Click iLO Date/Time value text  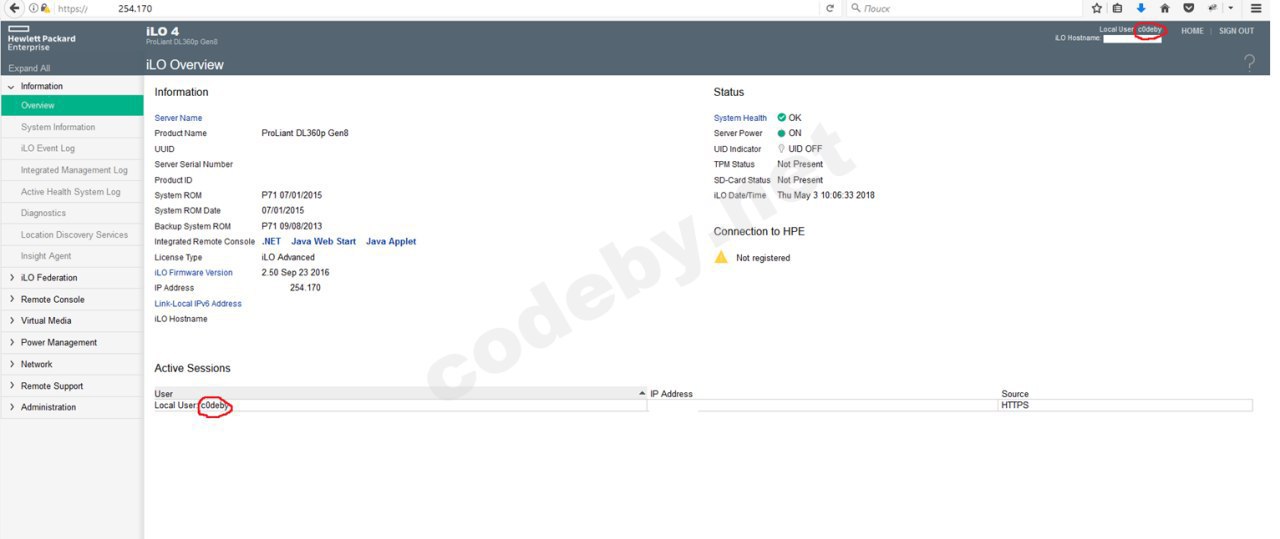826,195
